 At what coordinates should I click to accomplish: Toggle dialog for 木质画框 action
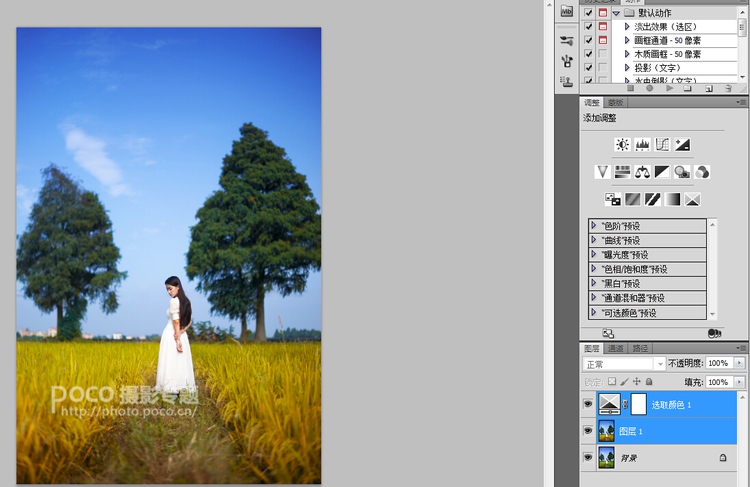click(x=603, y=54)
